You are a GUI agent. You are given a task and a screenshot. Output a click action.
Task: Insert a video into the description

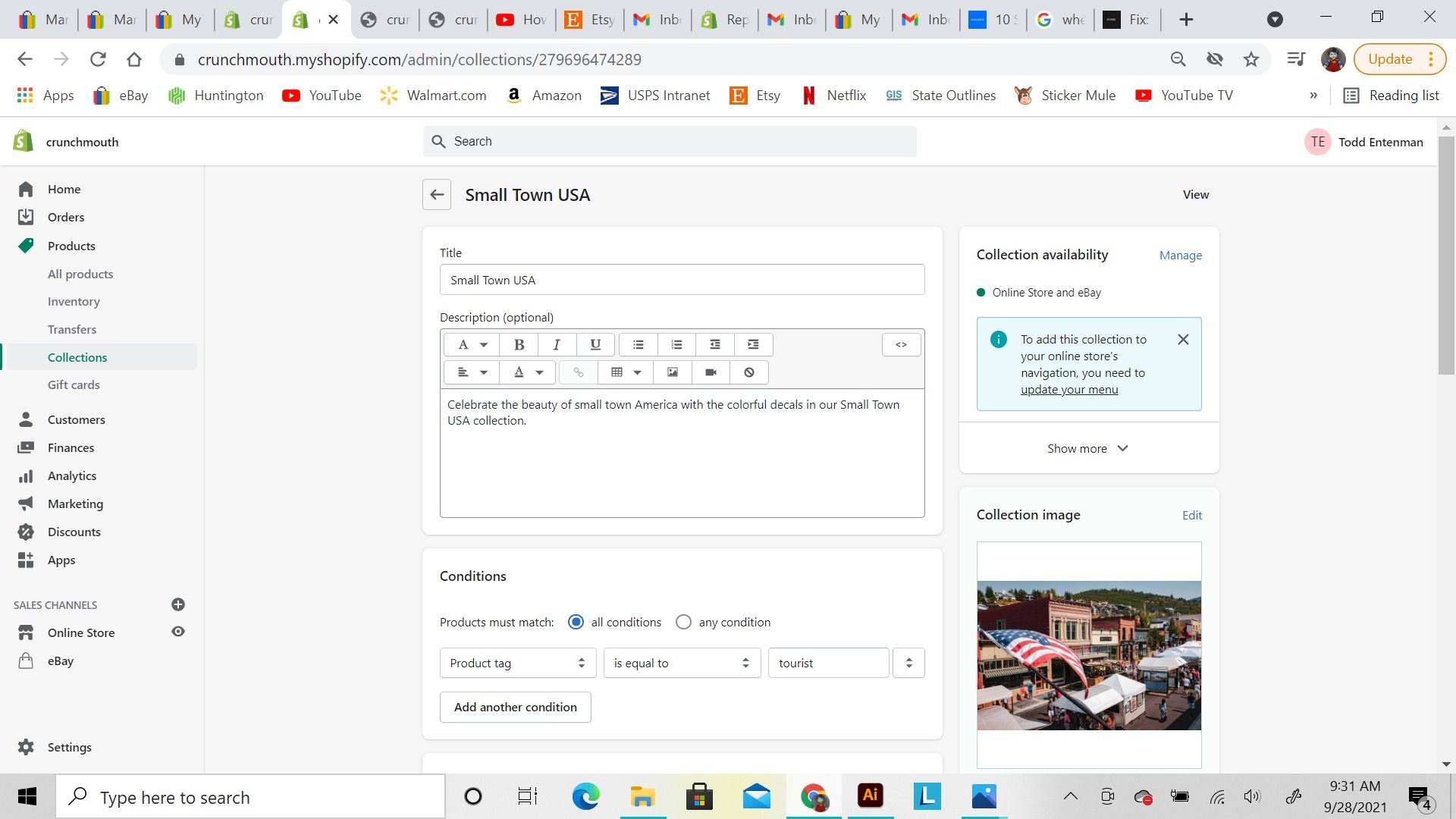click(711, 372)
